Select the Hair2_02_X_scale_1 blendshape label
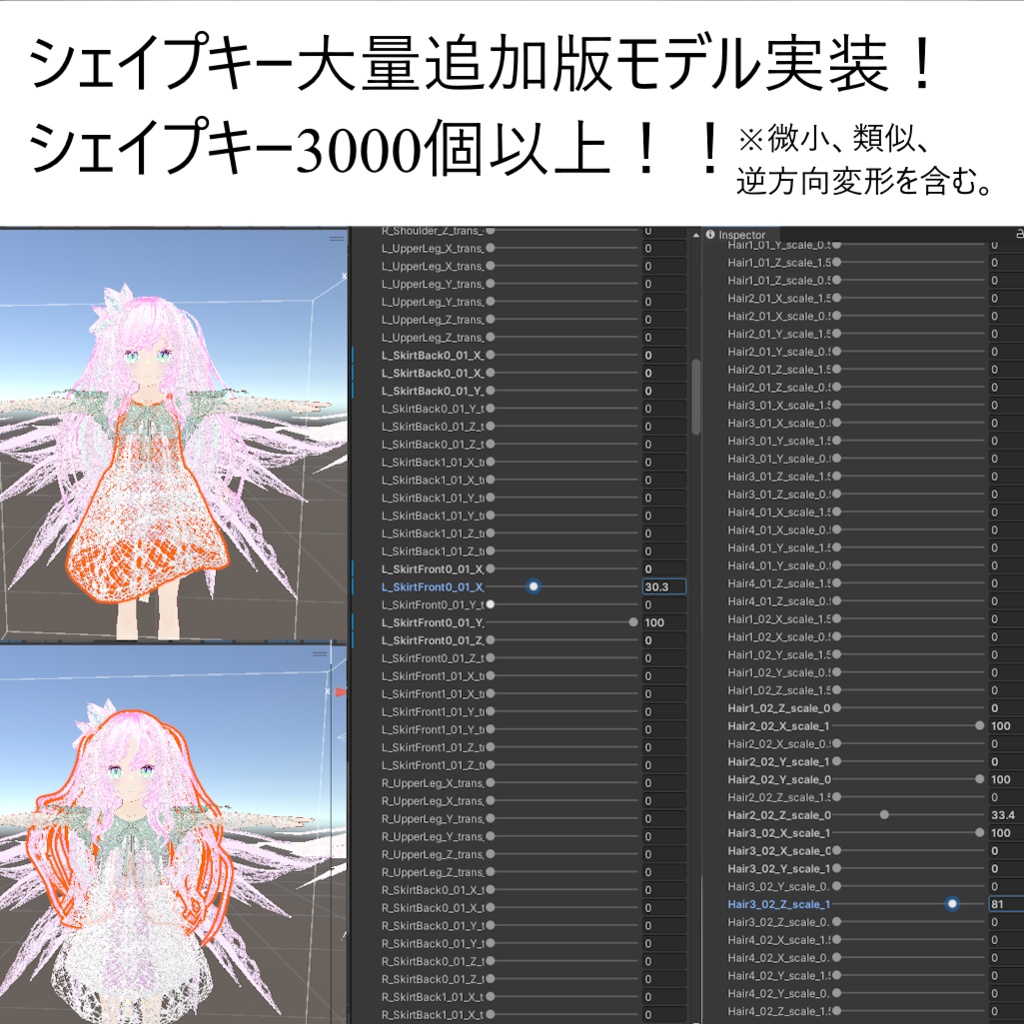 (780, 727)
